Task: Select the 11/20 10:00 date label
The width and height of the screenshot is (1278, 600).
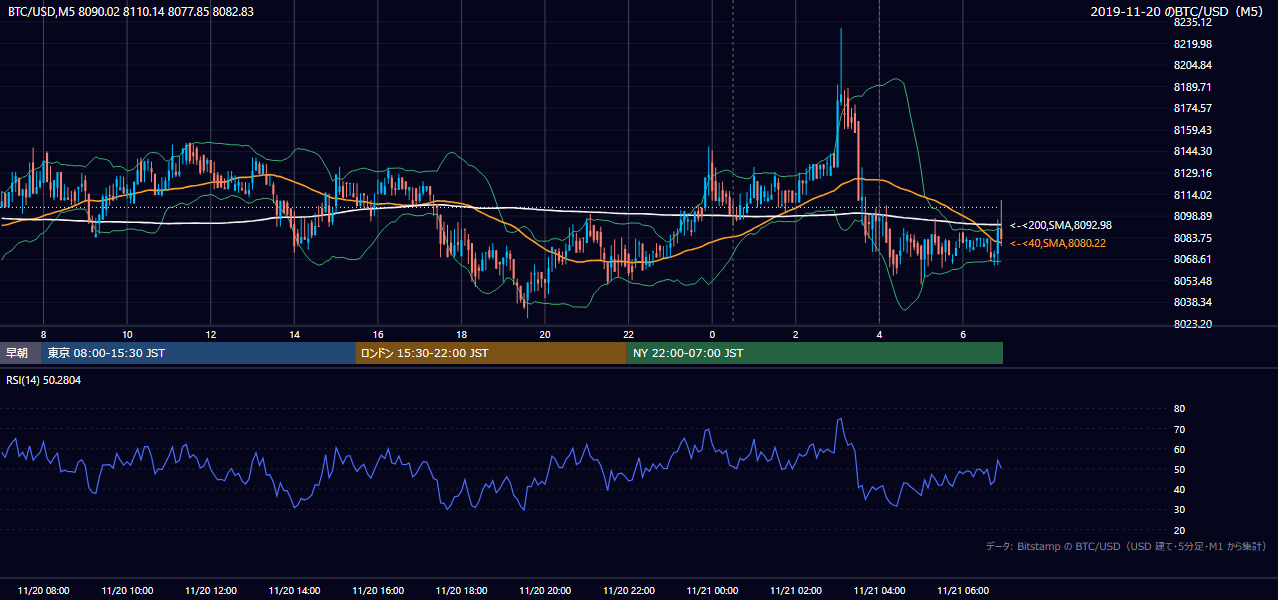Action: click(127, 591)
